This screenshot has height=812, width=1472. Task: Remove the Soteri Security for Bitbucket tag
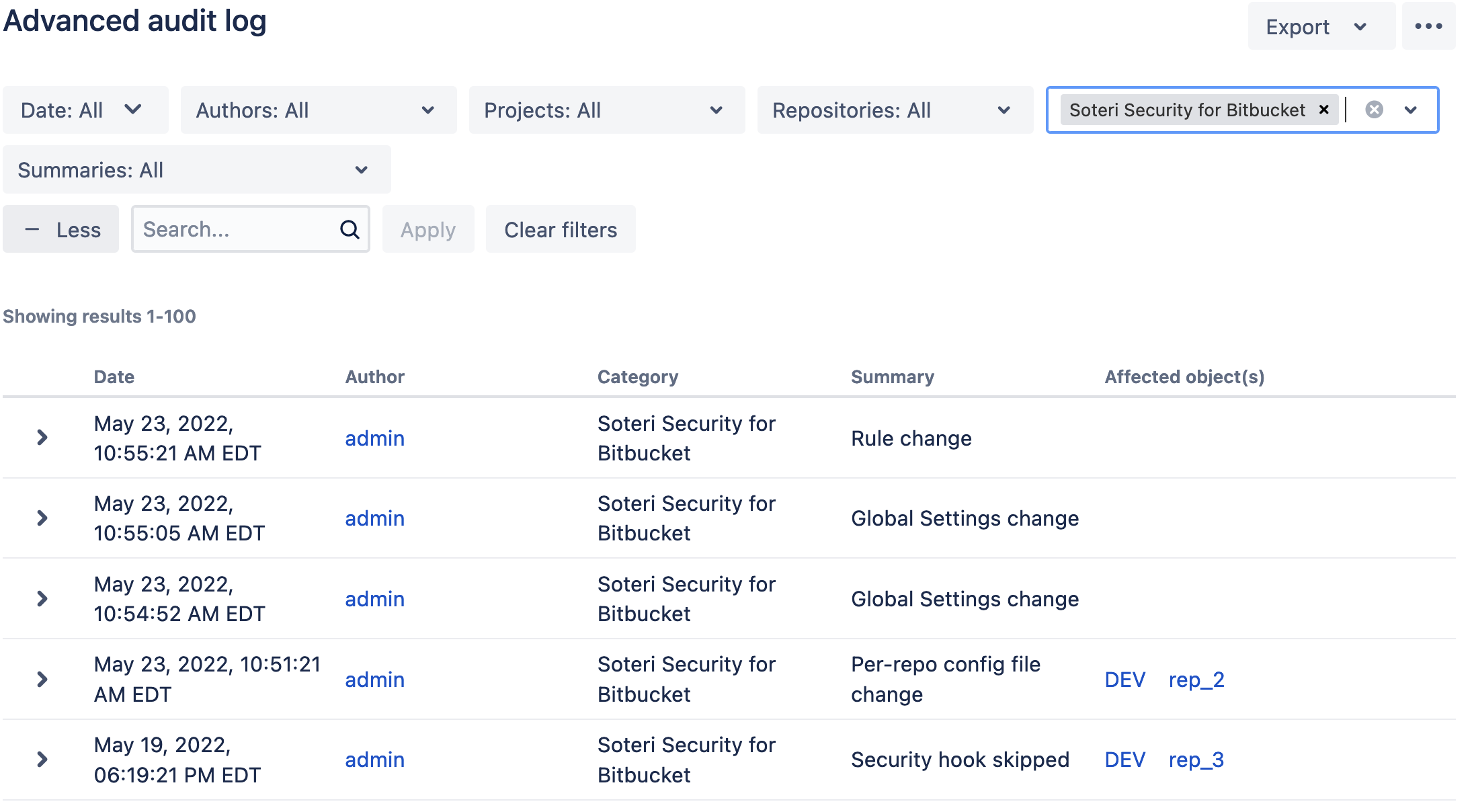(x=1323, y=110)
